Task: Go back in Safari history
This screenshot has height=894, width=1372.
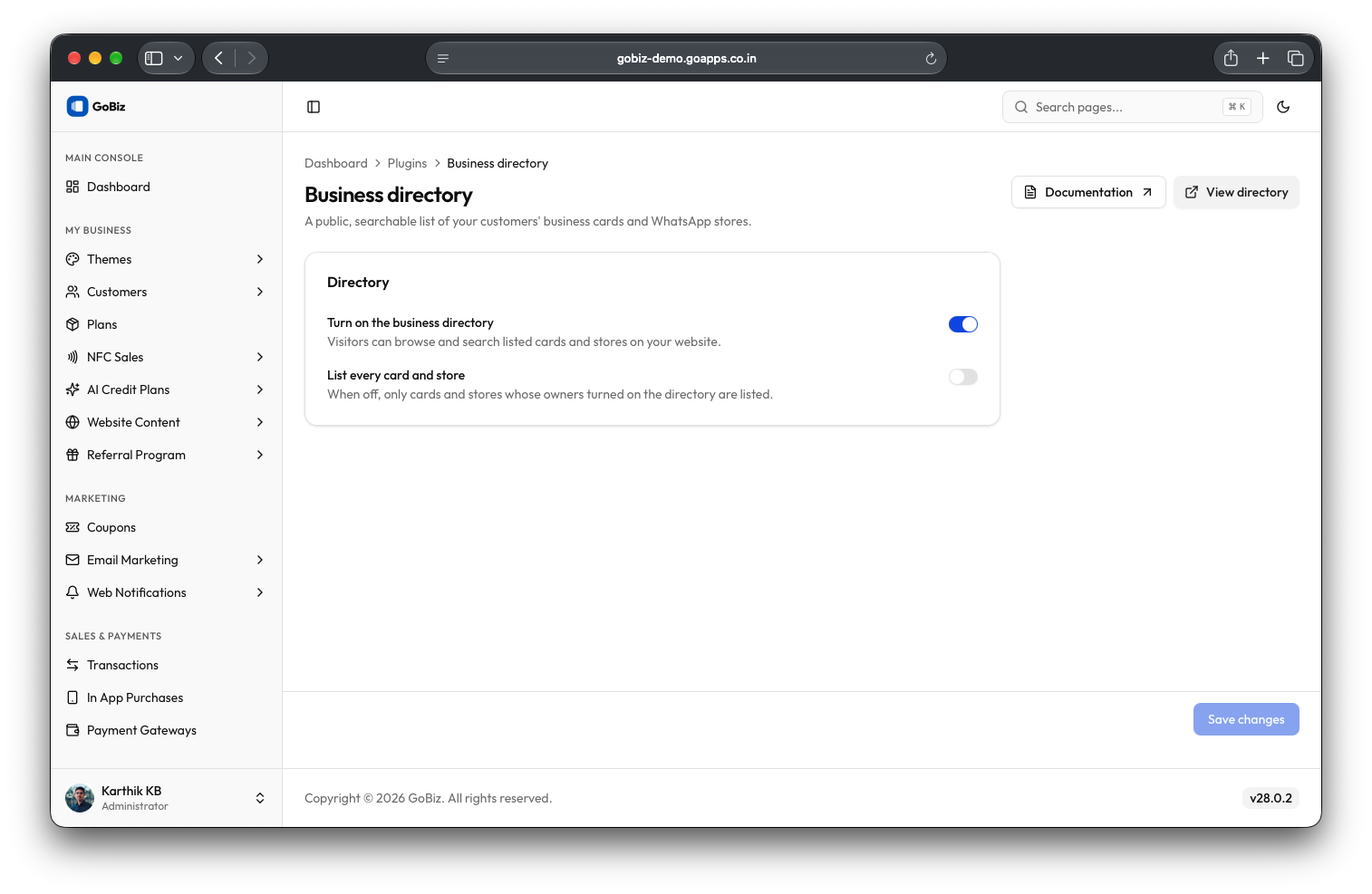Action: (218, 58)
